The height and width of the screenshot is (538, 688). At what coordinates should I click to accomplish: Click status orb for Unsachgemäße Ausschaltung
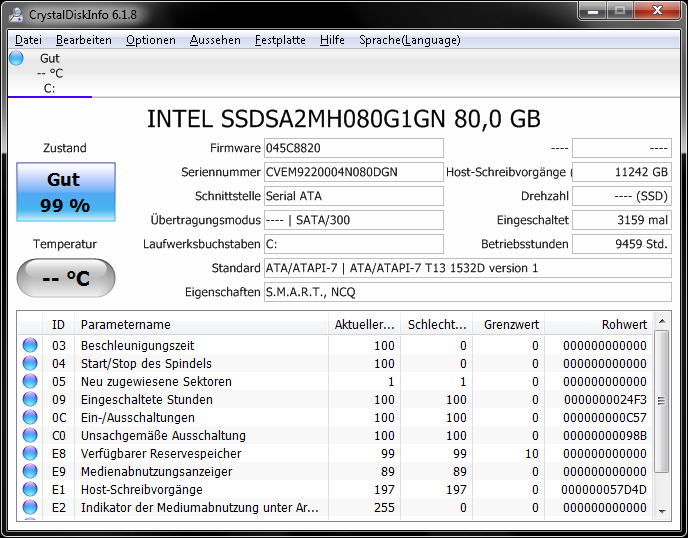click(30, 435)
